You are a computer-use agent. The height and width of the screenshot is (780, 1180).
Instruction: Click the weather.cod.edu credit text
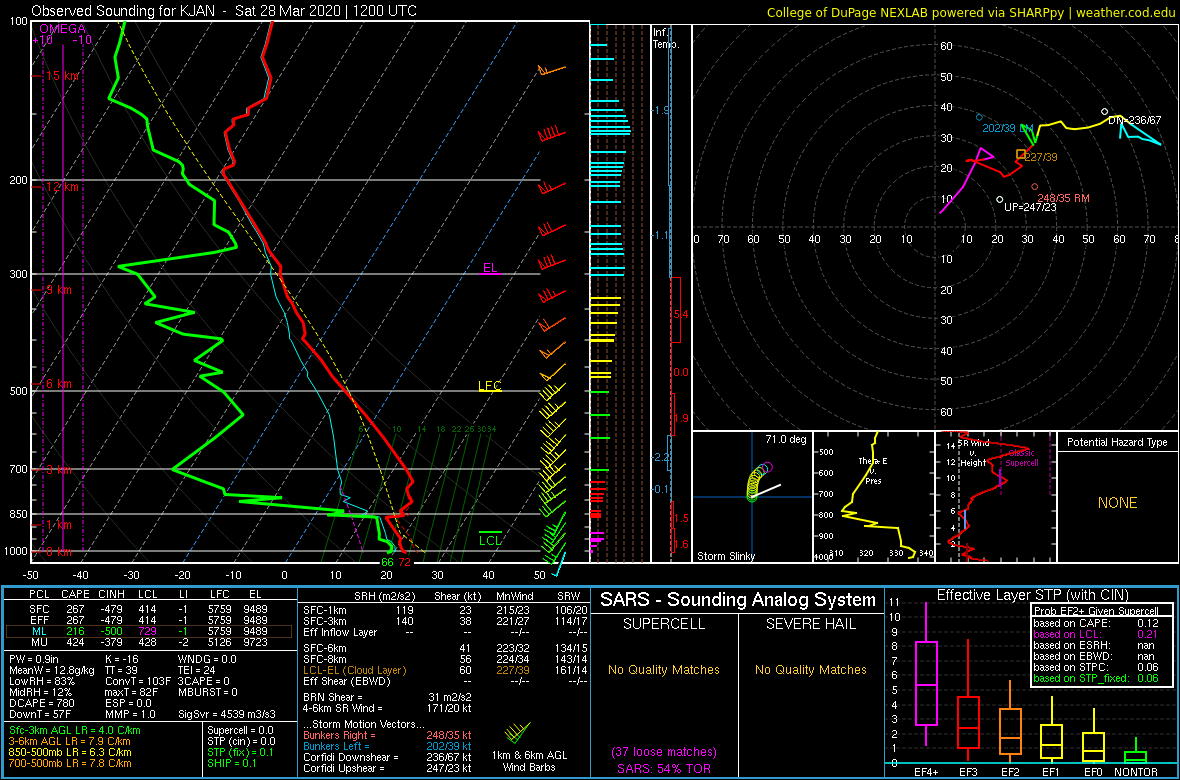coord(1126,12)
